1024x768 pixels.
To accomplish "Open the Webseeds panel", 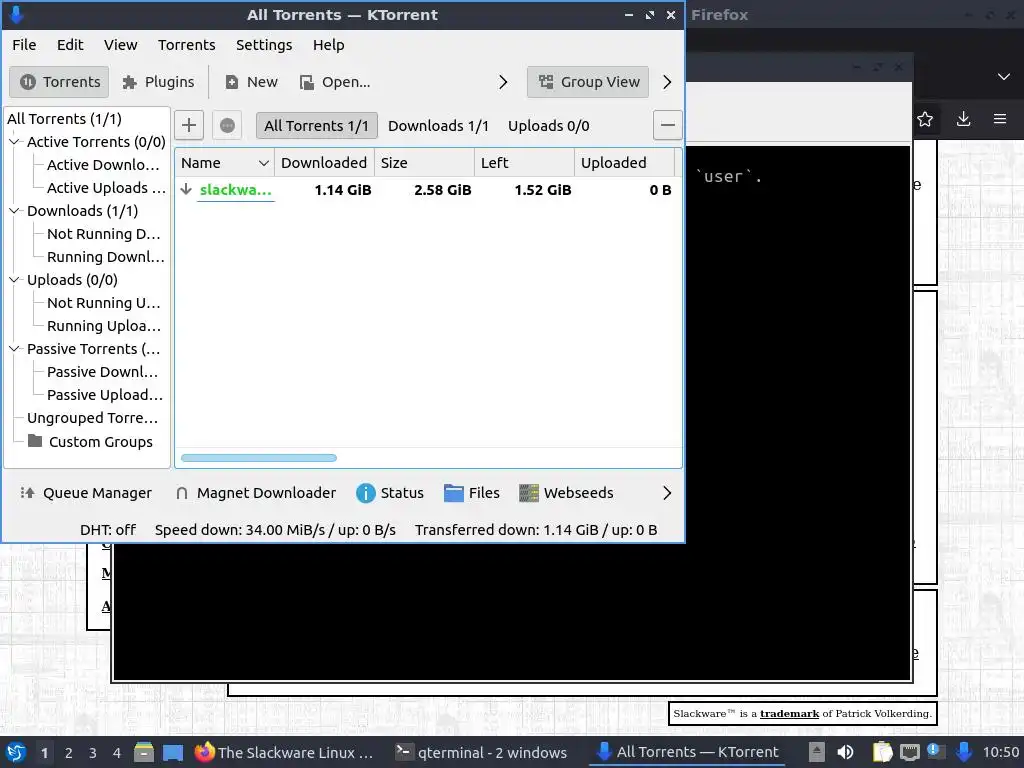I will [566, 493].
